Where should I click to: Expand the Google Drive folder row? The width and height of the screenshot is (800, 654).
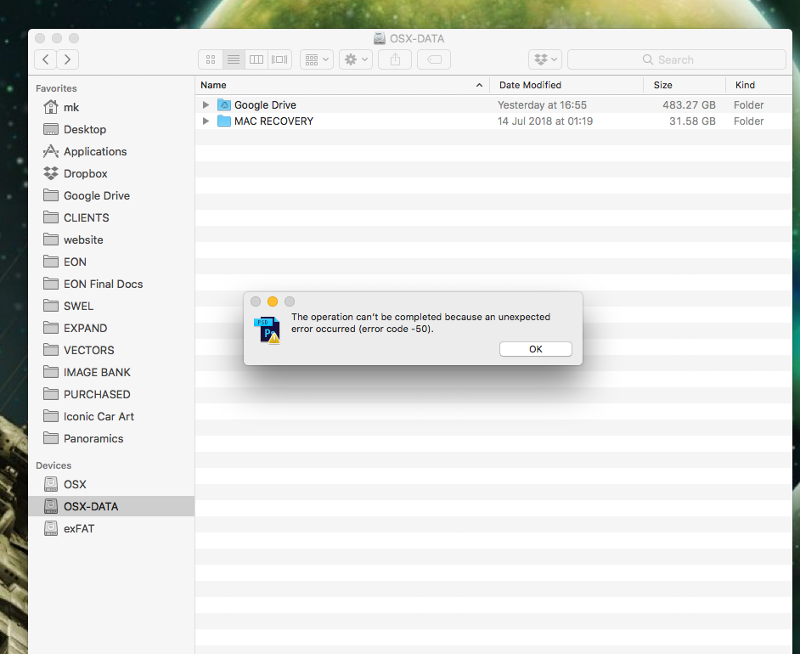pos(206,105)
